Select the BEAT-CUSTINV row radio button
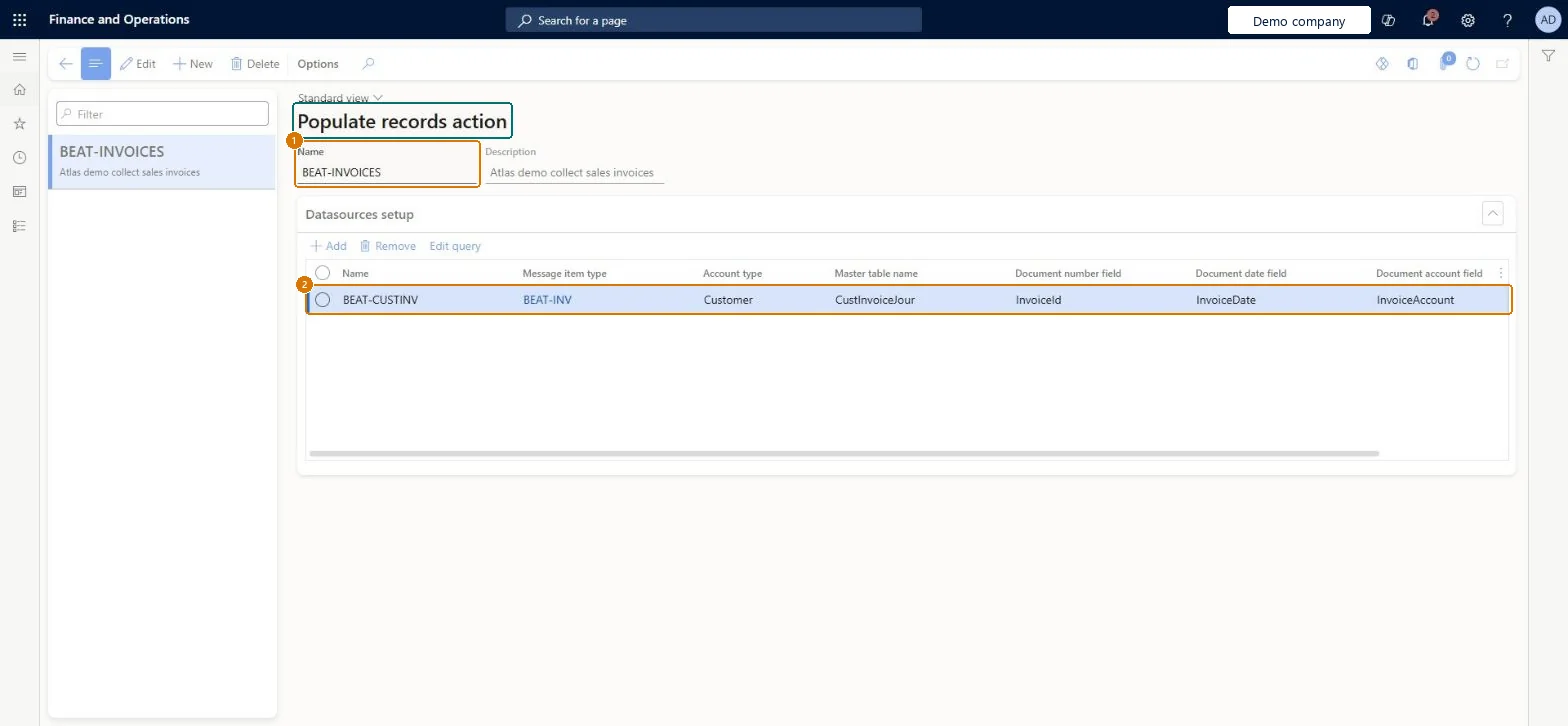The width and height of the screenshot is (1568, 726). (323, 300)
